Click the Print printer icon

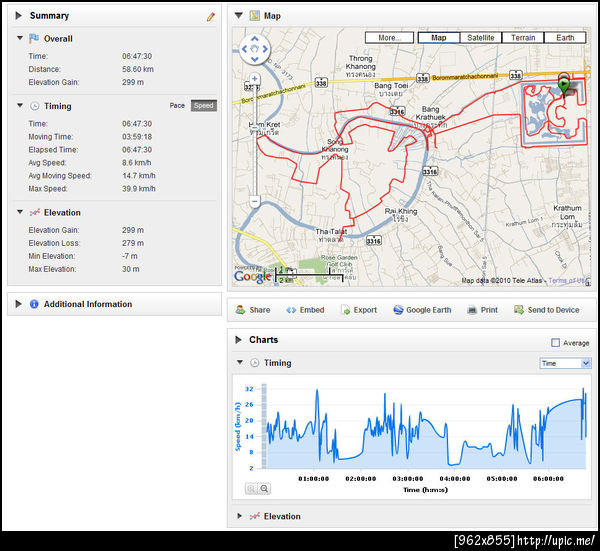point(472,310)
